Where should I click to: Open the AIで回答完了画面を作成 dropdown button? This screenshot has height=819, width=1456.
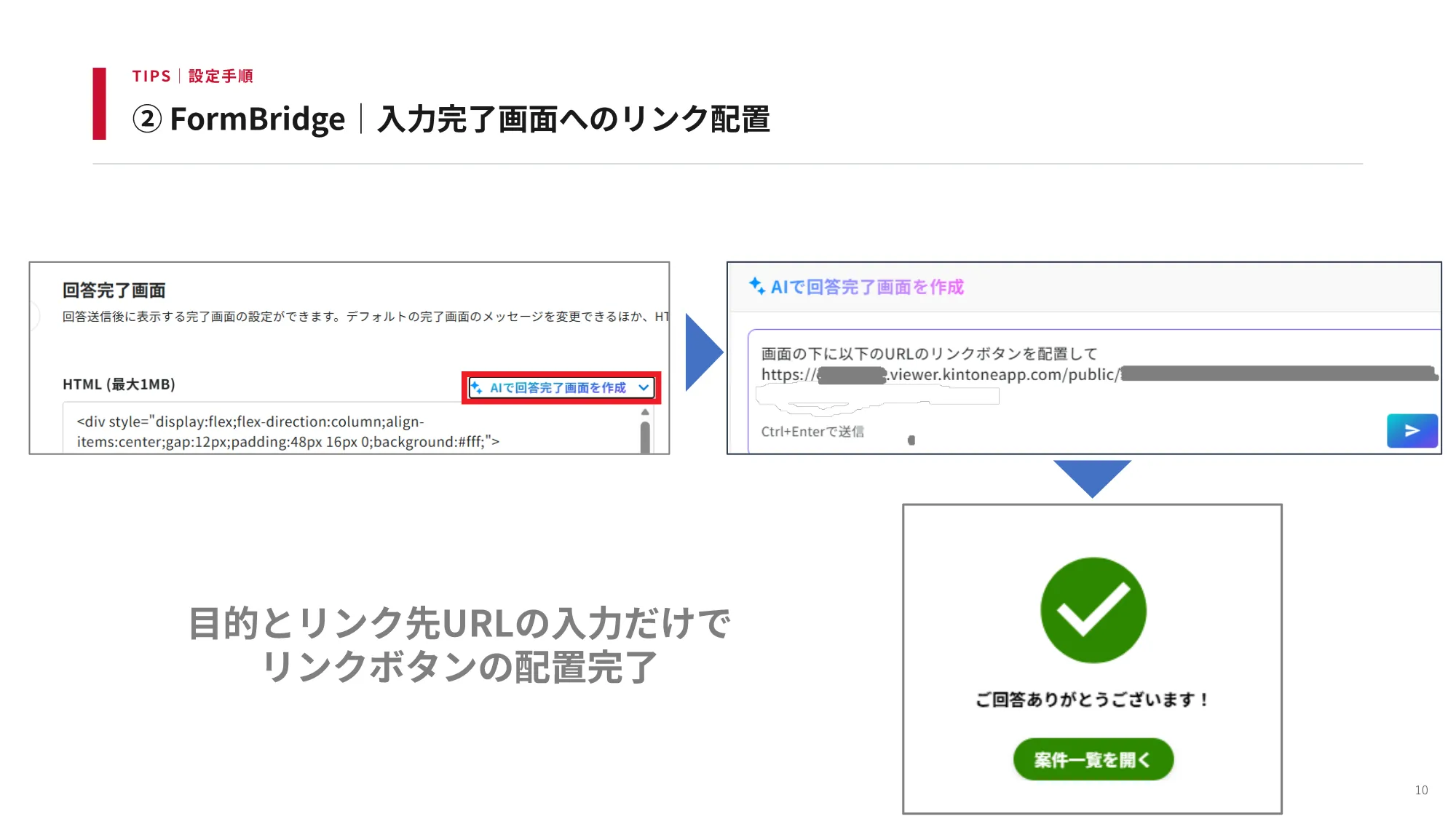coord(561,388)
